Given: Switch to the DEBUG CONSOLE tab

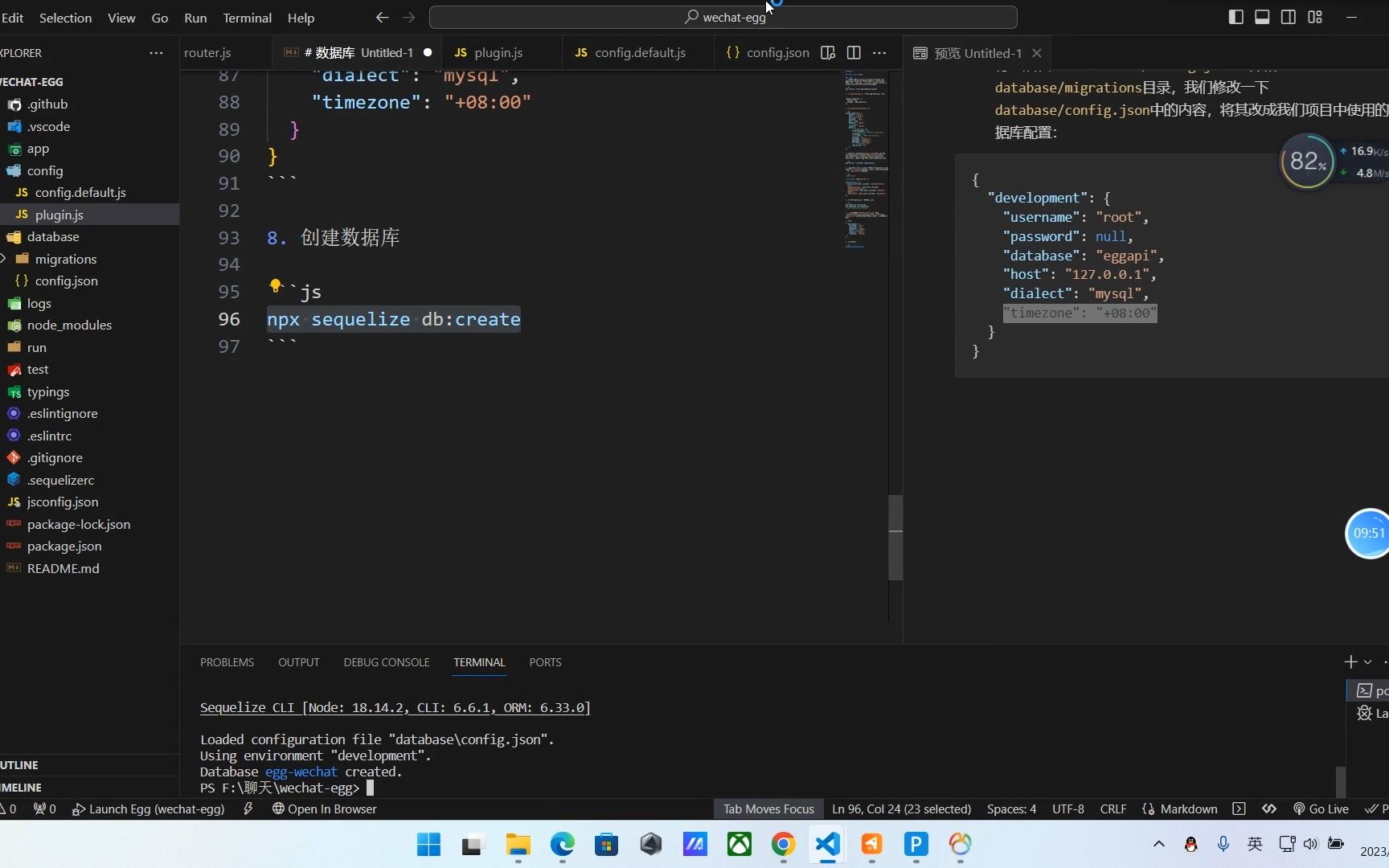Looking at the screenshot, I should [x=387, y=662].
